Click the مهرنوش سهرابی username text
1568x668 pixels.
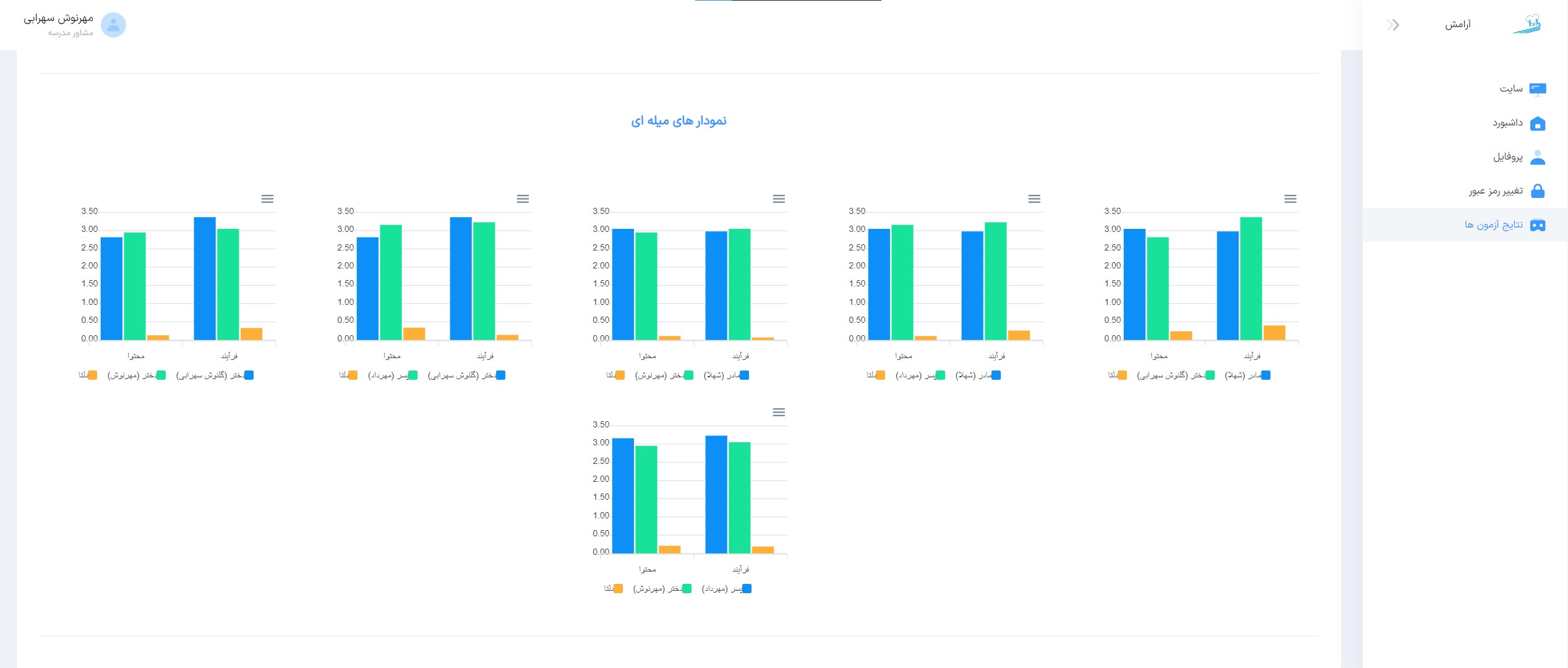(x=59, y=19)
